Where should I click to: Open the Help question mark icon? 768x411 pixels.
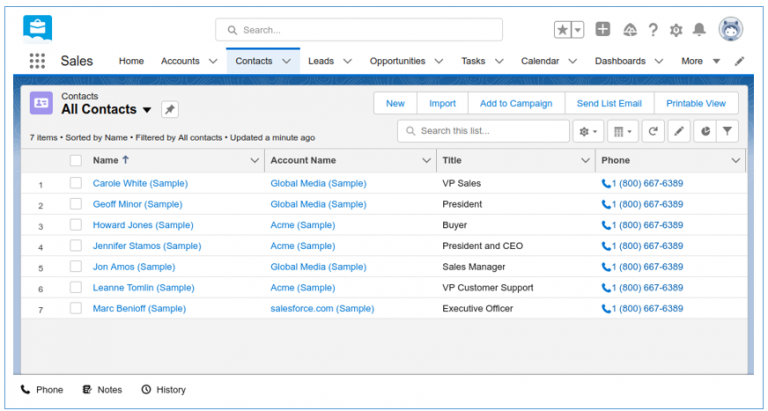click(x=653, y=30)
